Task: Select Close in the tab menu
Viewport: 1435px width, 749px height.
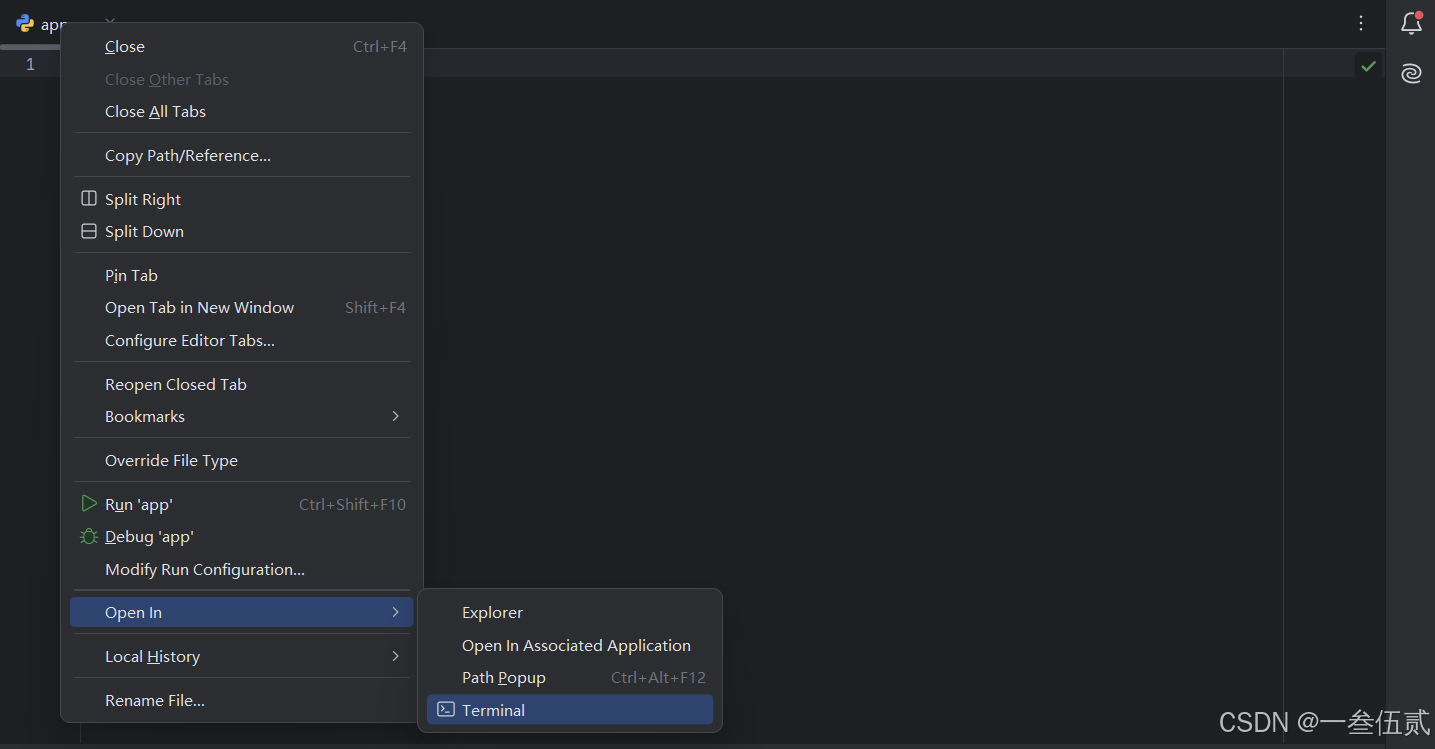Action: (x=242, y=46)
